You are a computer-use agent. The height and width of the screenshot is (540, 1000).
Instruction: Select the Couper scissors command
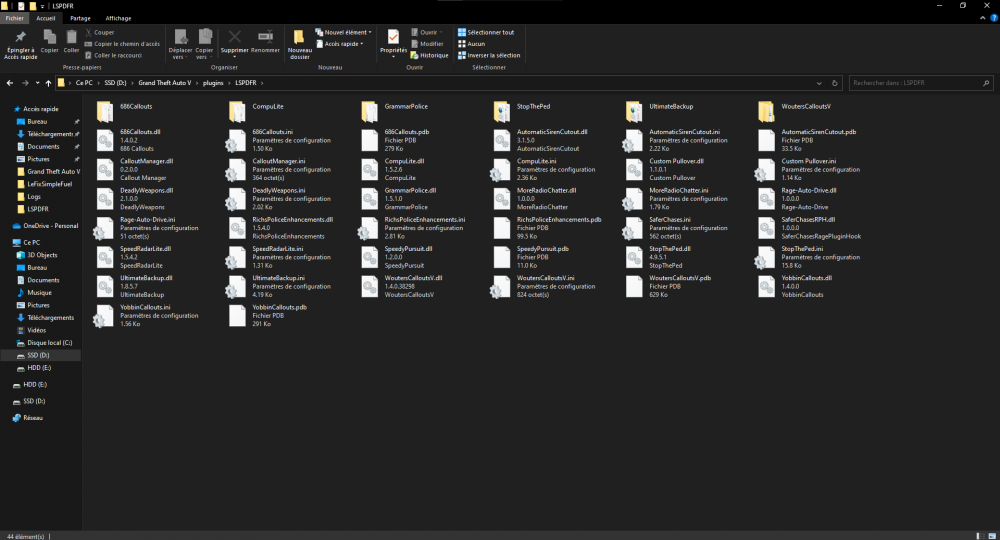coord(99,33)
